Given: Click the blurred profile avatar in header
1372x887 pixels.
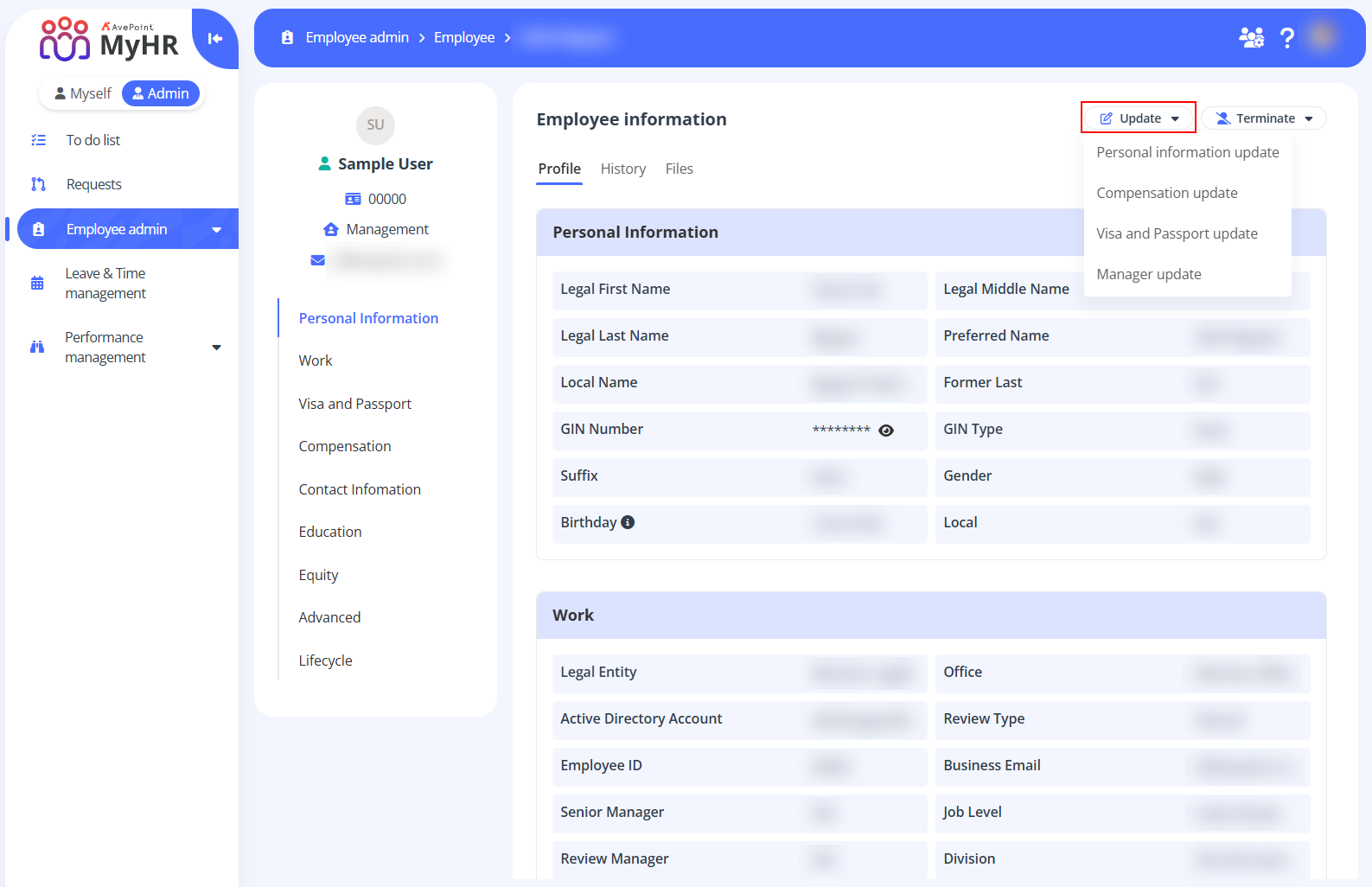Looking at the screenshot, I should (1322, 37).
